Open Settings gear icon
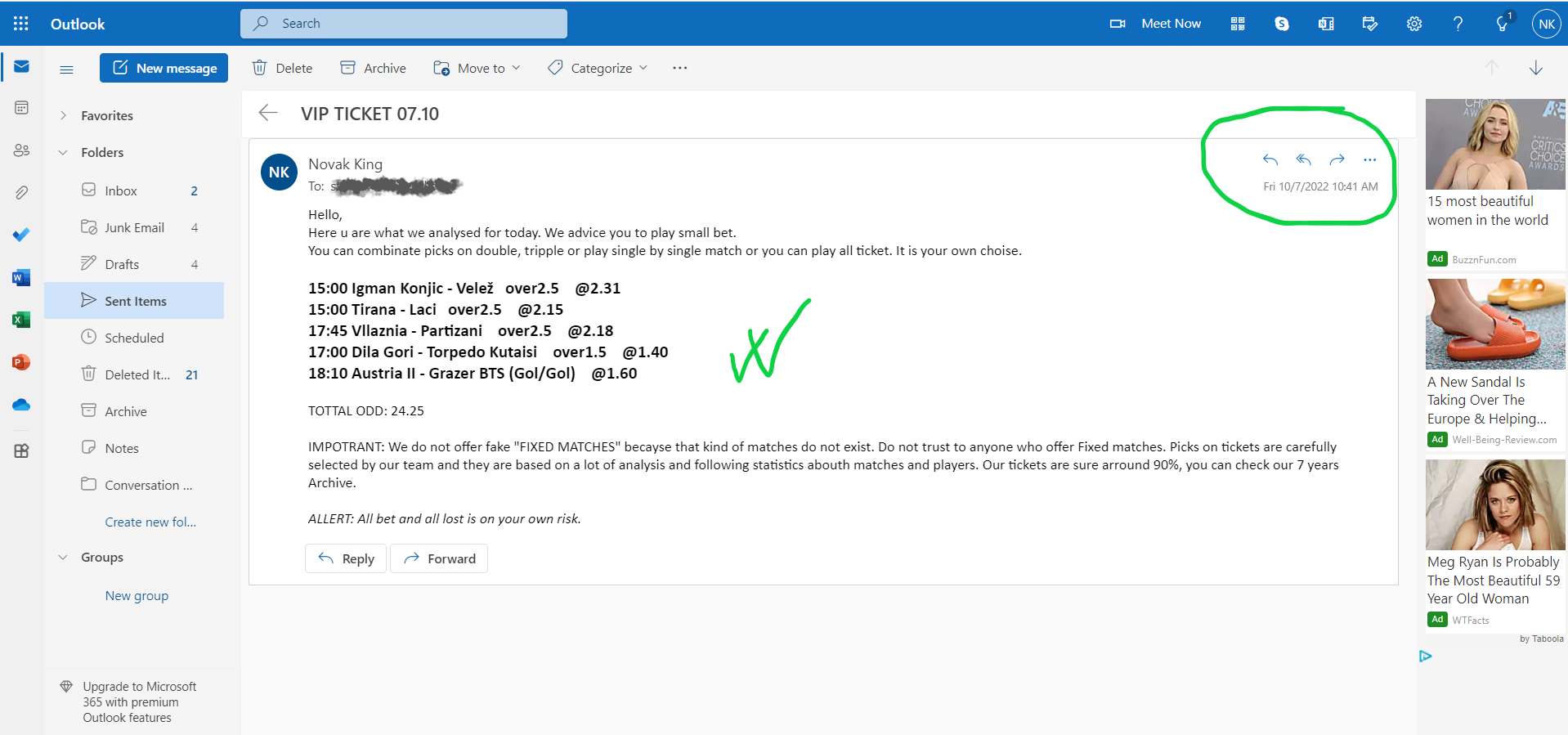1568x735 pixels. [1414, 24]
